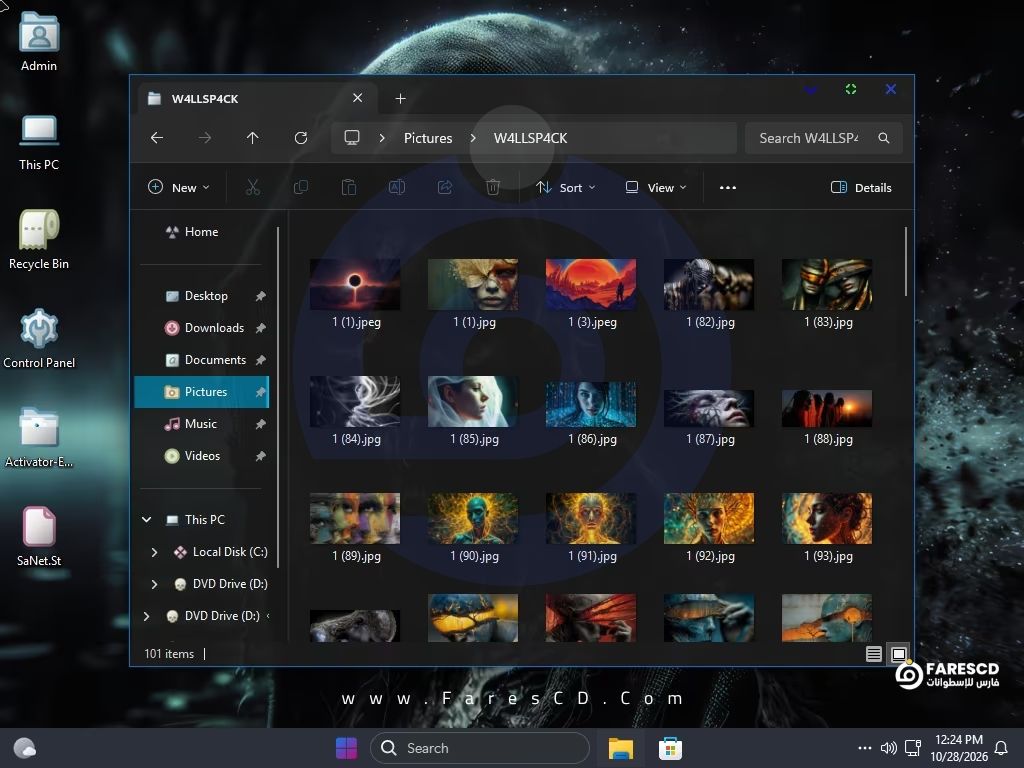
Task: Add a new Explorer tab
Action: (x=400, y=99)
